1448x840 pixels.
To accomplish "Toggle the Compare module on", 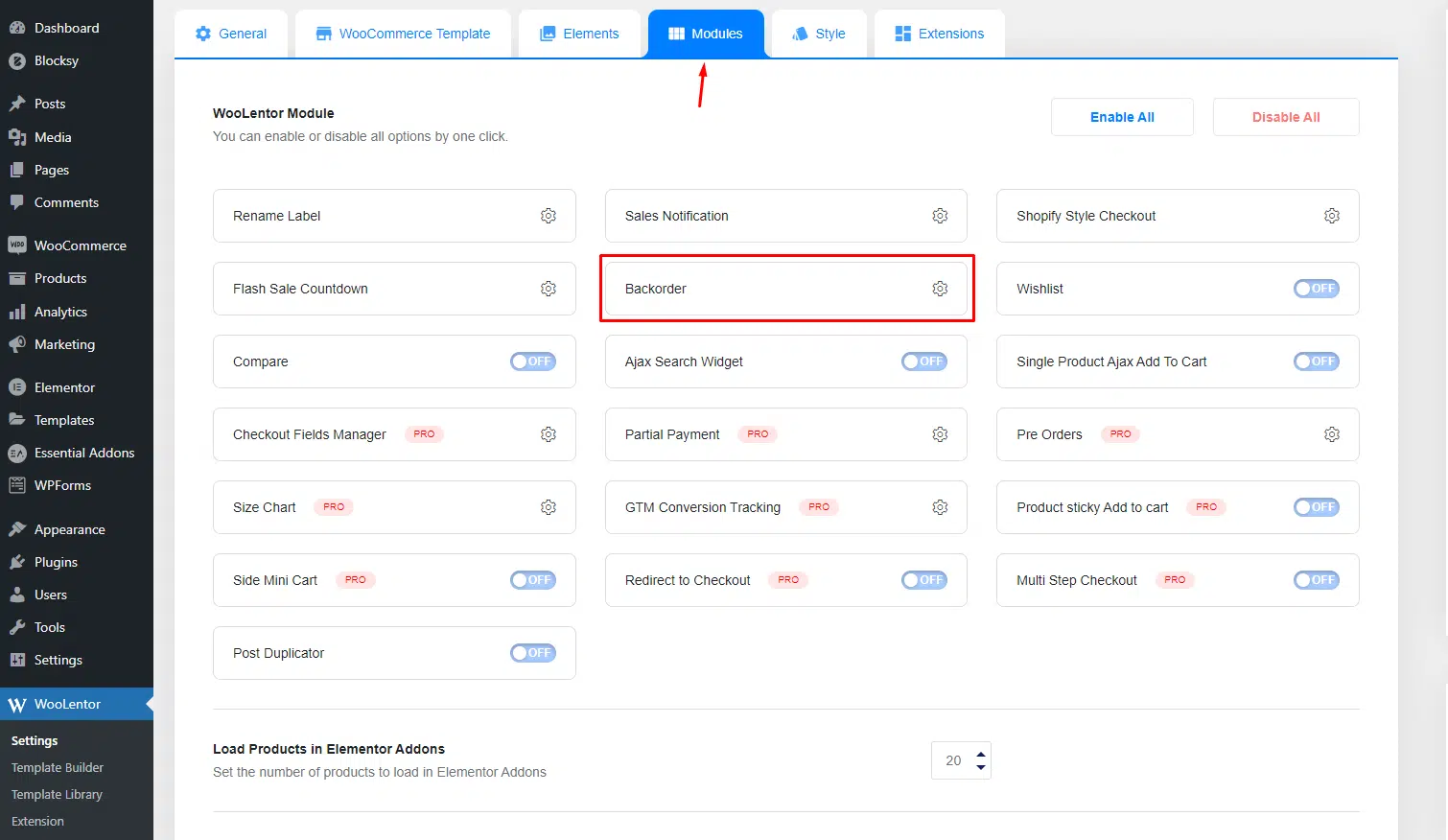I will (532, 362).
